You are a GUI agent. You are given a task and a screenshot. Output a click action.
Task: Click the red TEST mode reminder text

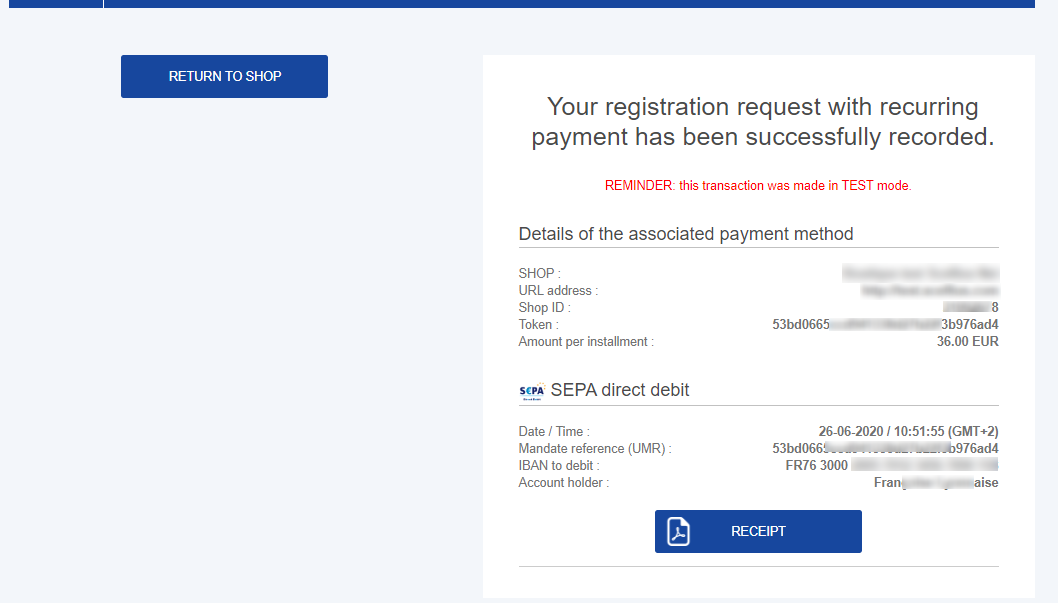coord(758,185)
